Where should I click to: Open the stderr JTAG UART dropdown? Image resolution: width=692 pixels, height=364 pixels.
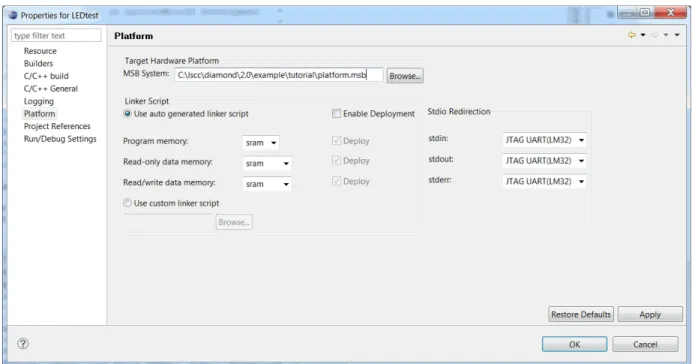[x=545, y=181]
